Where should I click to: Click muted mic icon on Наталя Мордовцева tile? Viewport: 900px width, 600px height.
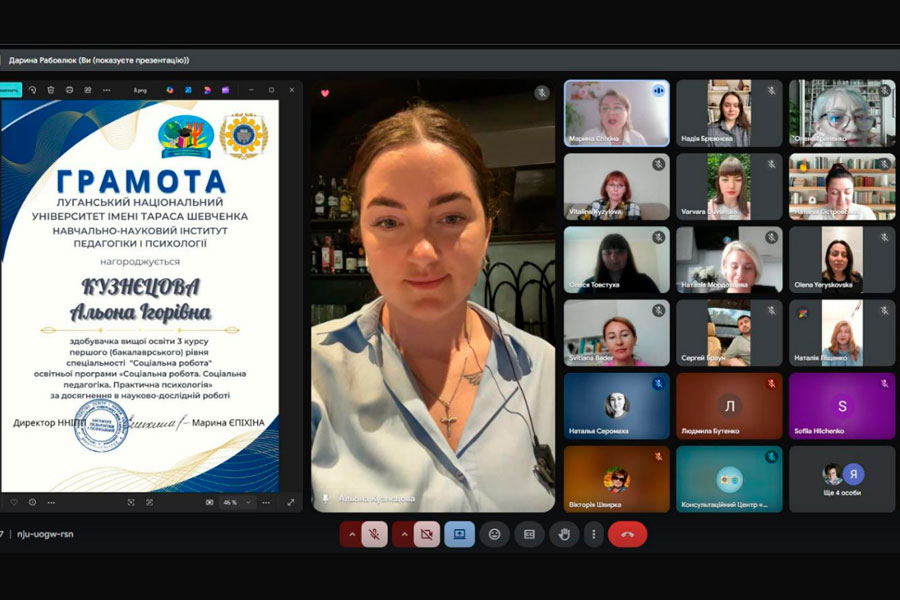pos(771,237)
